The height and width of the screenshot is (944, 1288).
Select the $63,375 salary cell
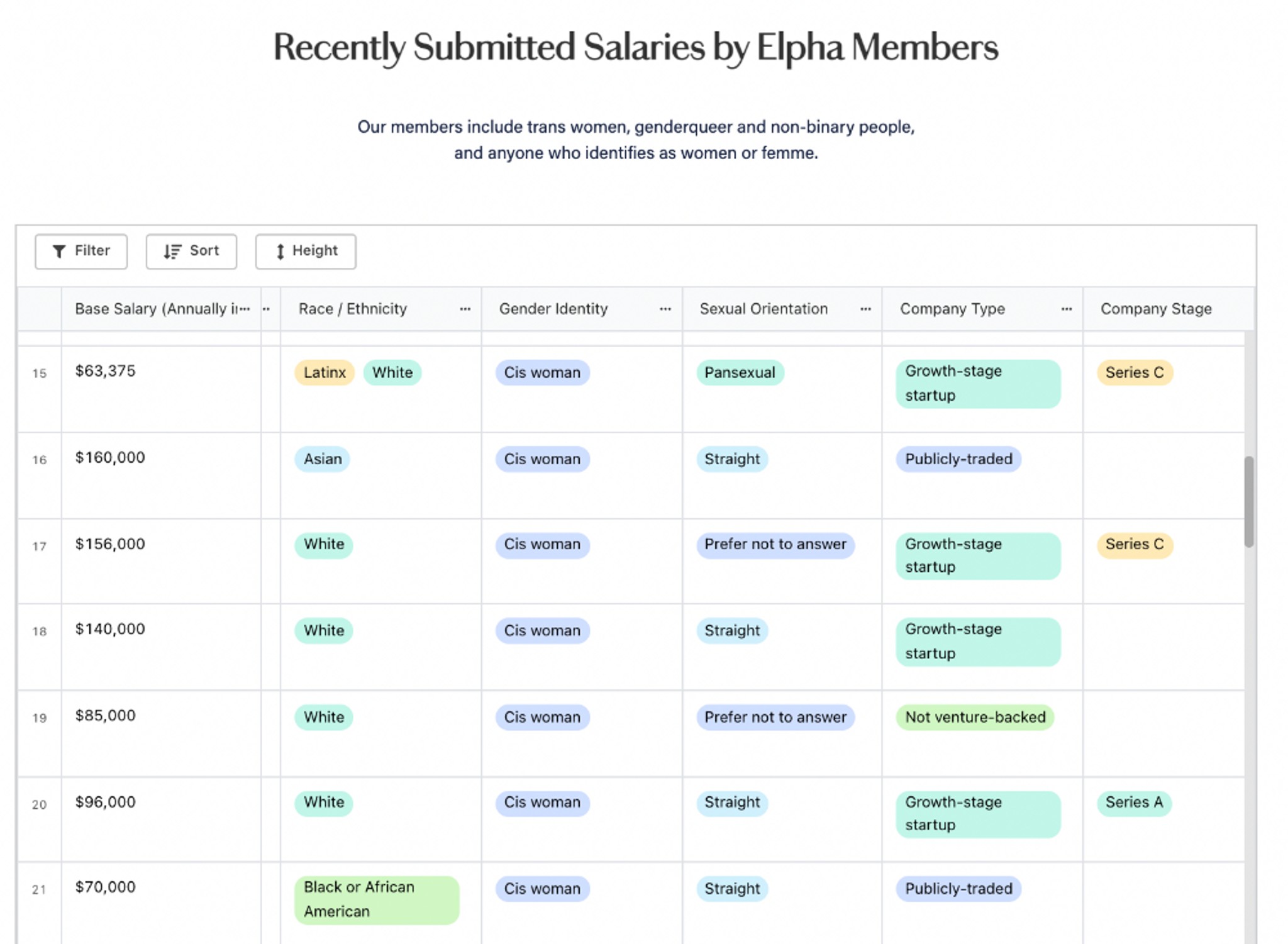point(161,389)
